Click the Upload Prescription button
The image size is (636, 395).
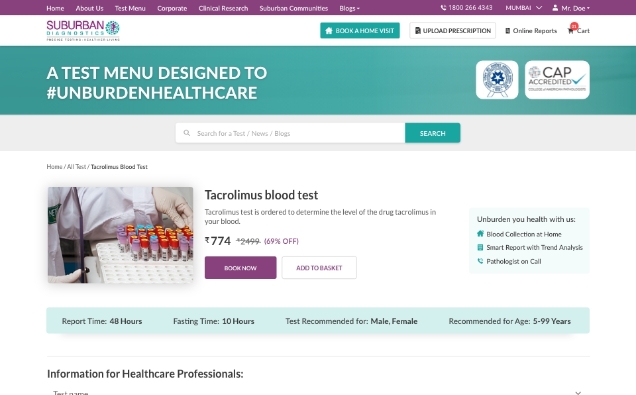pos(452,30)
